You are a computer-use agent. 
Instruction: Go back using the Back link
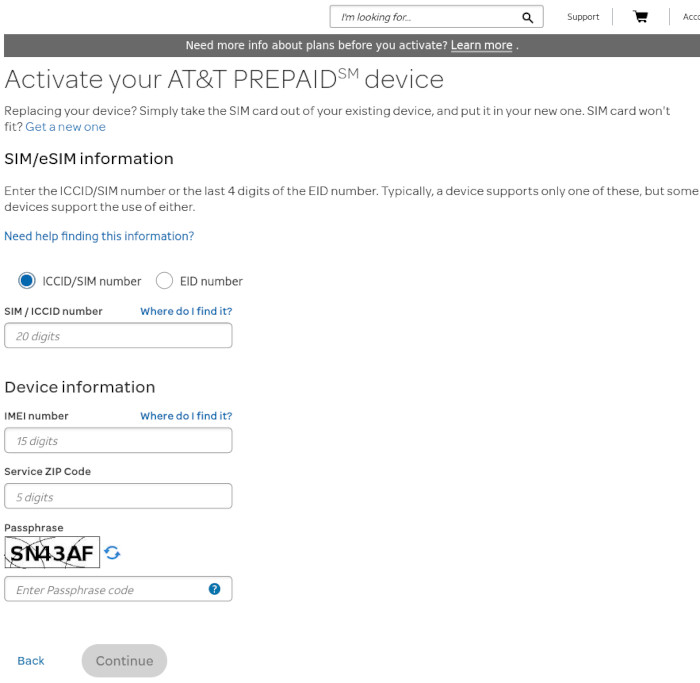(x=31, y=661)
